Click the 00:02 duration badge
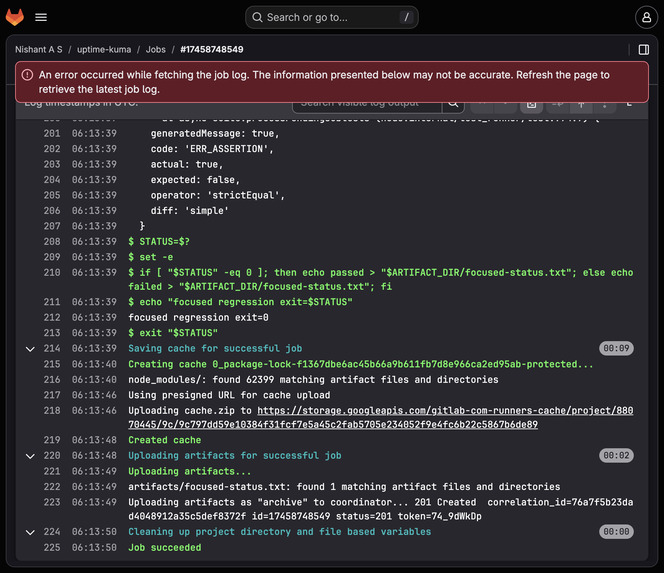 pos(616,456)
